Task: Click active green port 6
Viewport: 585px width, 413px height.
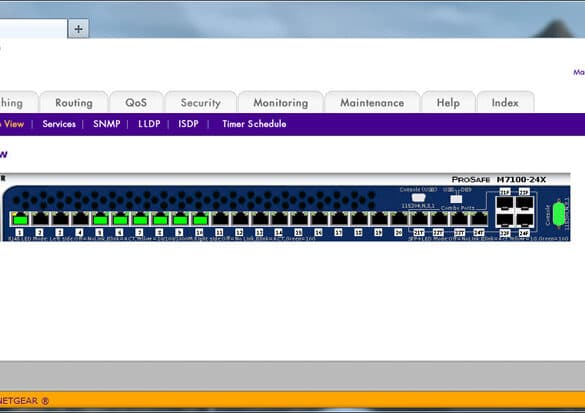Action: (x=120, y=219)
